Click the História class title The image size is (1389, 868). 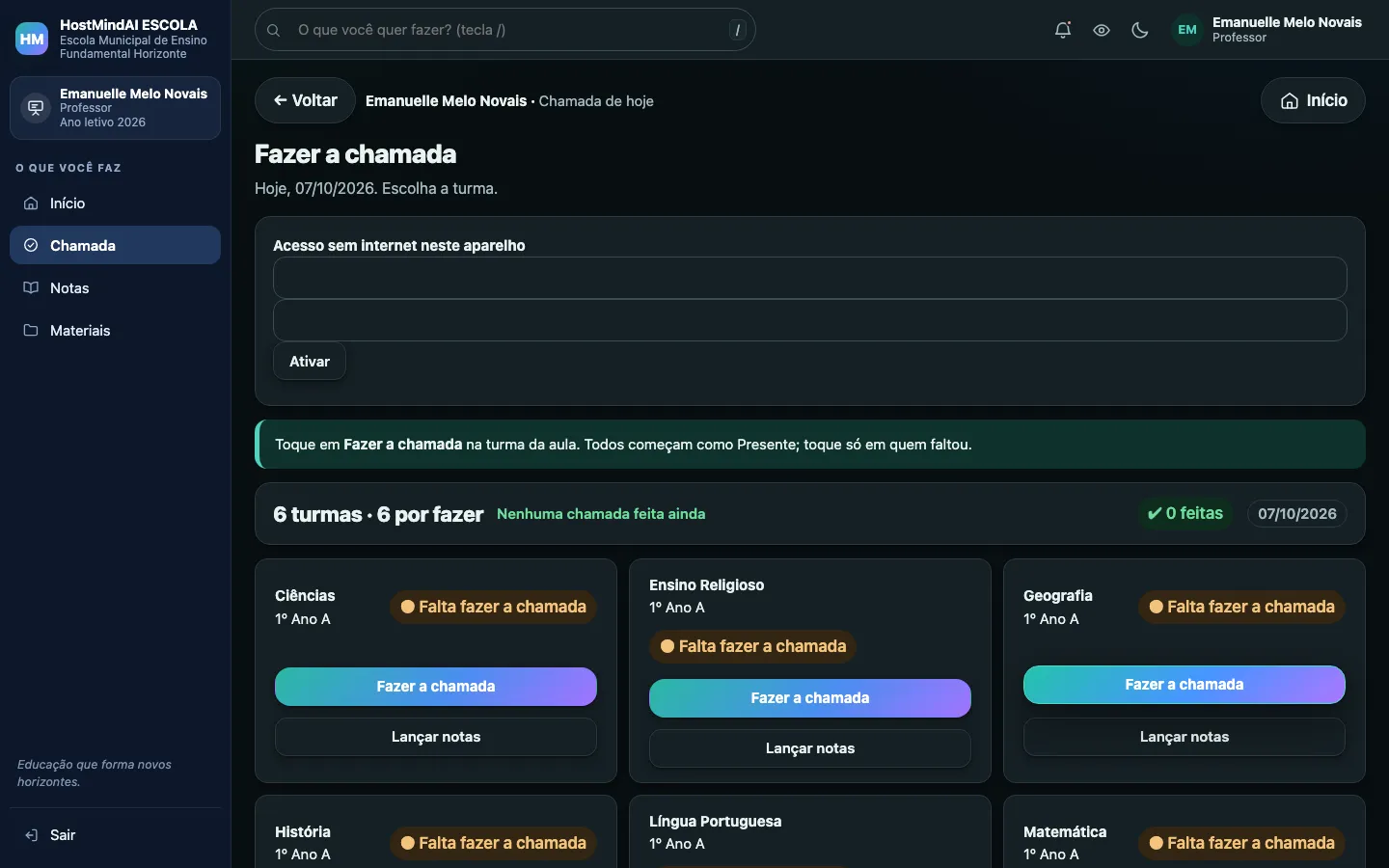click(x=303, y=832)
